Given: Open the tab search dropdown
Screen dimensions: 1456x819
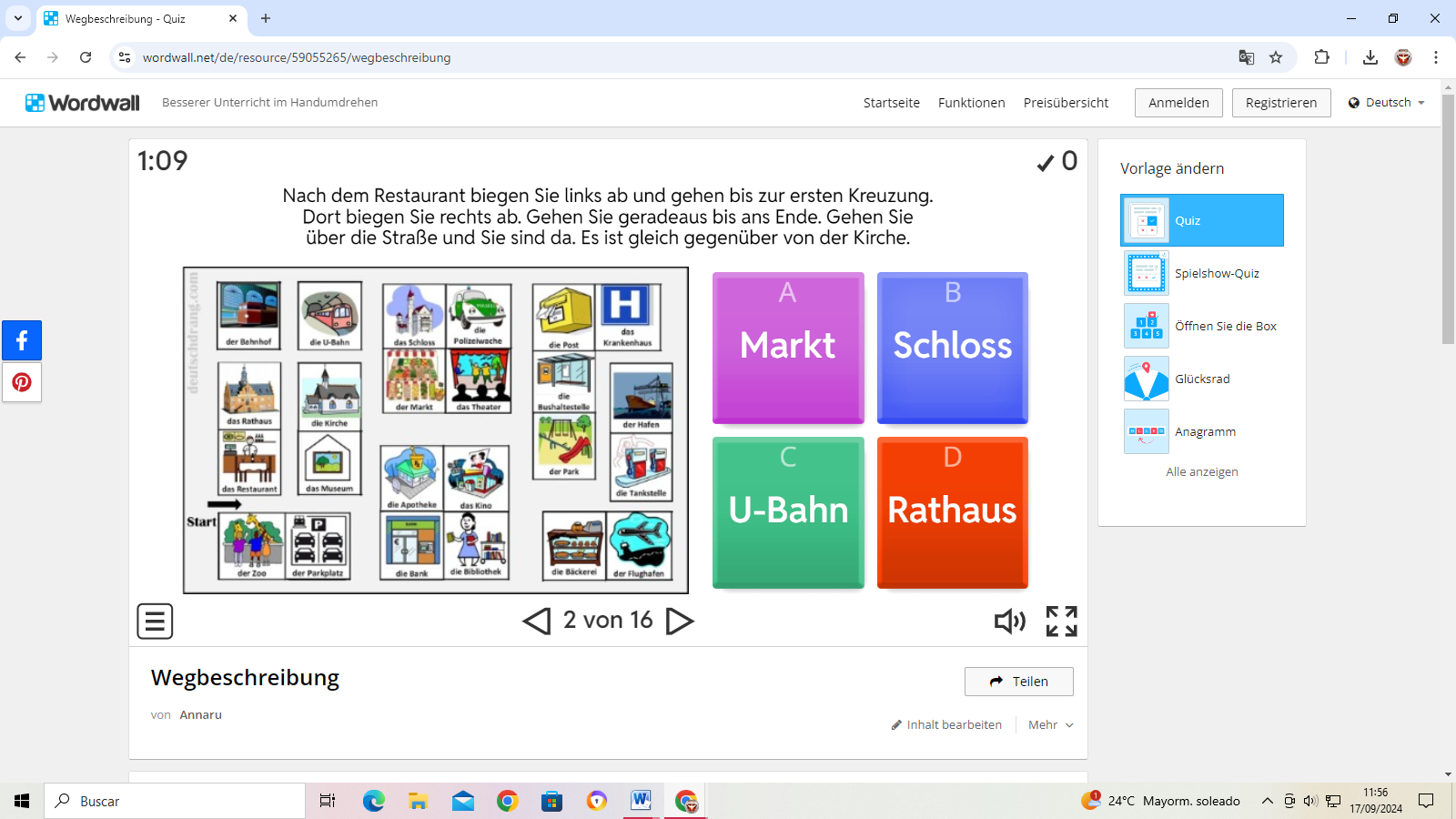Looking at the screenshot, I should 18,18.
